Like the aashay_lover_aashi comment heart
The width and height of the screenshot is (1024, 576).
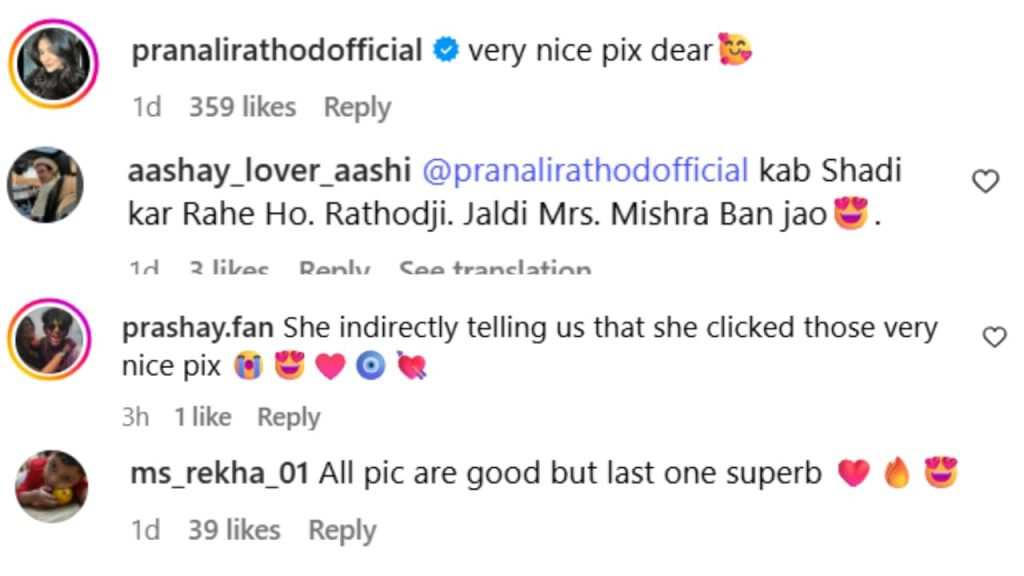click(x=985, y=181)
